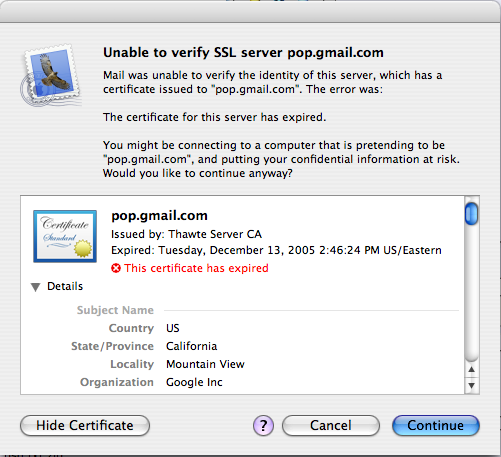Click the empty scrollbar track area
This screenshot has width=501, height=457.
(x=471, y=293)
